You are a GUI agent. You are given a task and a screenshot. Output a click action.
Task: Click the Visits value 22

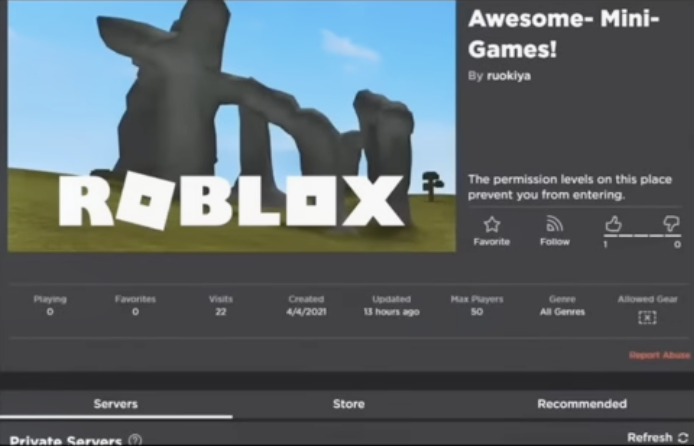pyautogui.click(x=220, y=312)
